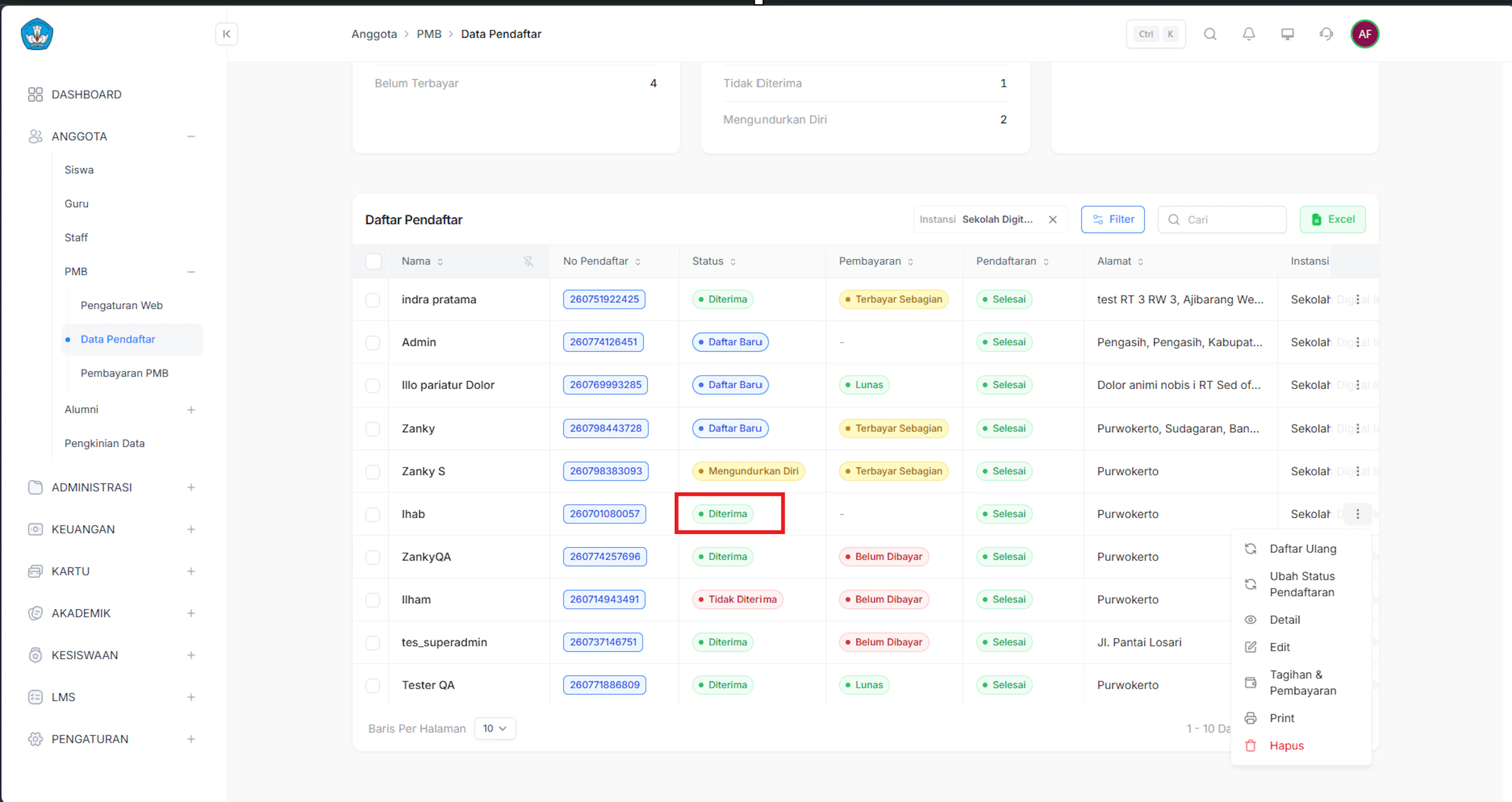Screen dimensions: 1512x802
Task: Click the Ctrl K shortcut button
Action: (1156, 34)
